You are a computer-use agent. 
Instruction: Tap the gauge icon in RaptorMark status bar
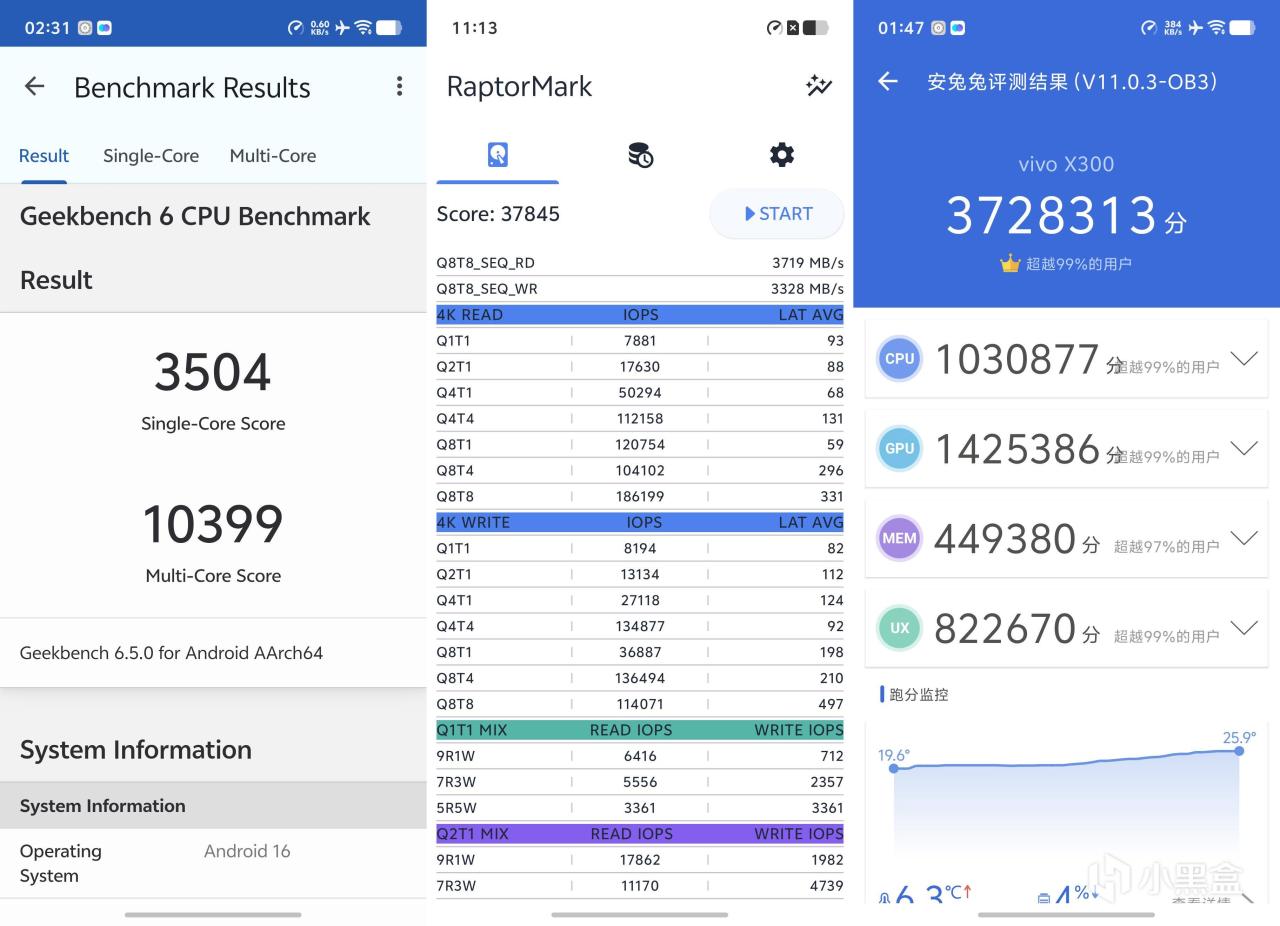coord(774,28)
